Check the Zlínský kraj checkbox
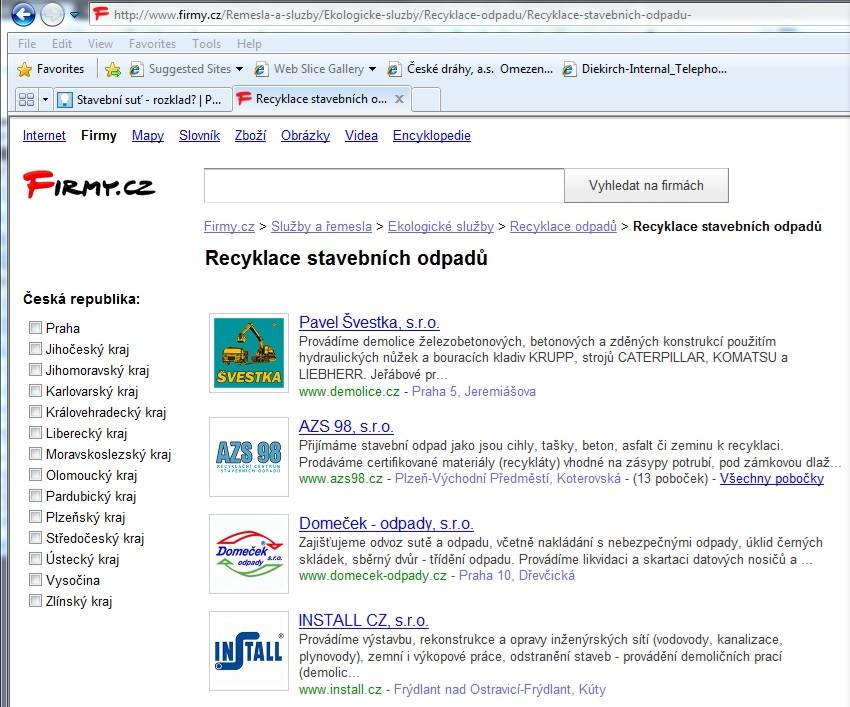 [x=35, y=601]
